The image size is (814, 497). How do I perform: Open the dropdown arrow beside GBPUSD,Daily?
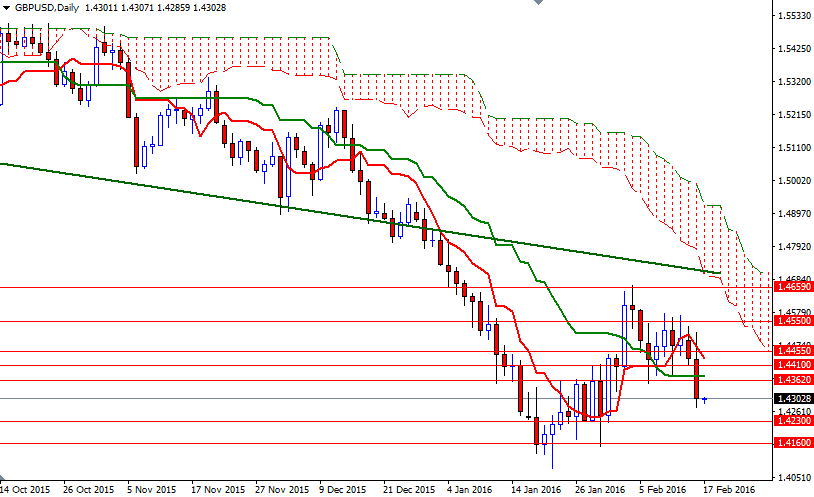[x=6, y=8]
